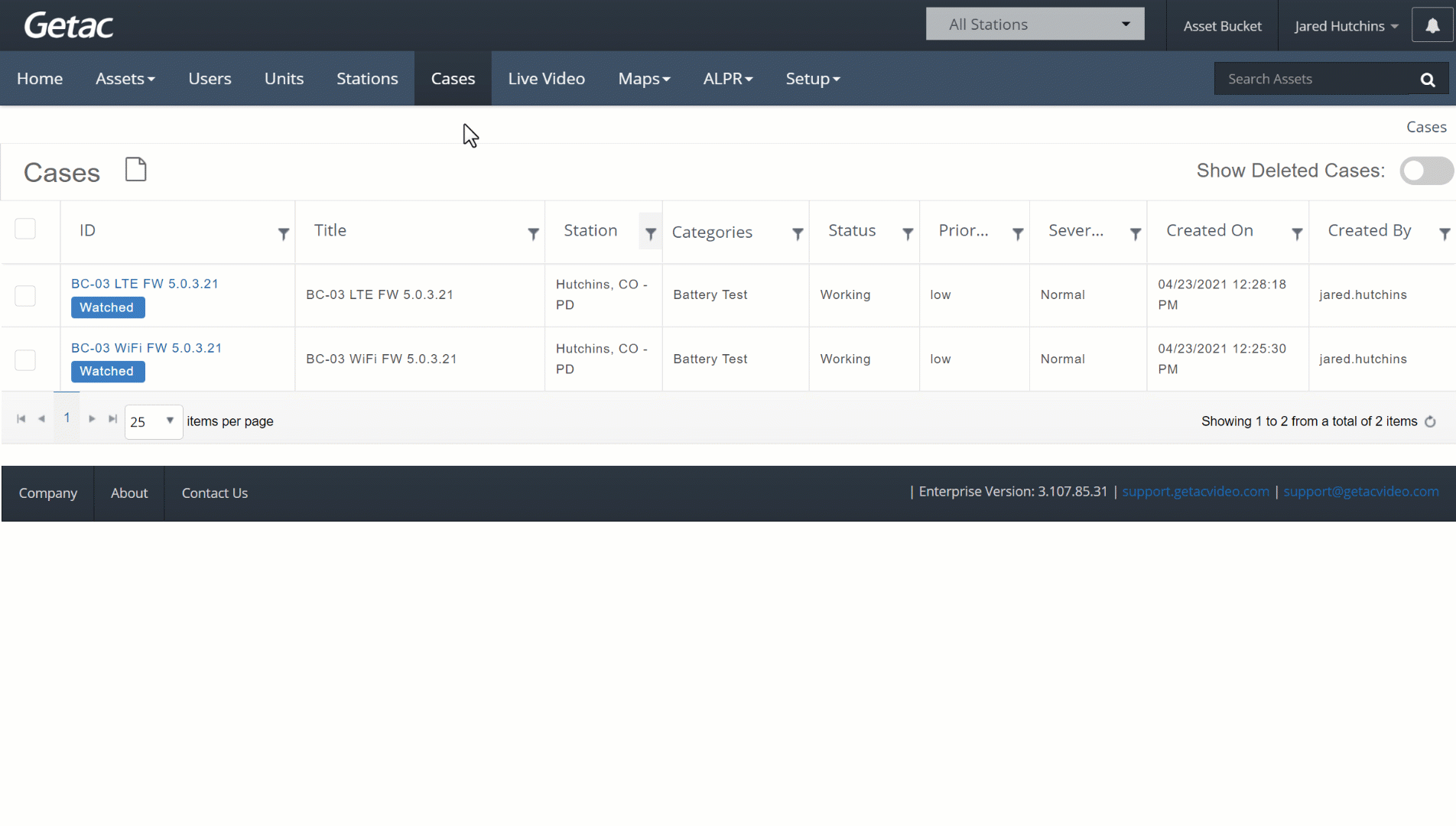Image resolution: width=1456 pixels, height=826 pixels.
Task: Filter the Station column
Action: [650, 234]
